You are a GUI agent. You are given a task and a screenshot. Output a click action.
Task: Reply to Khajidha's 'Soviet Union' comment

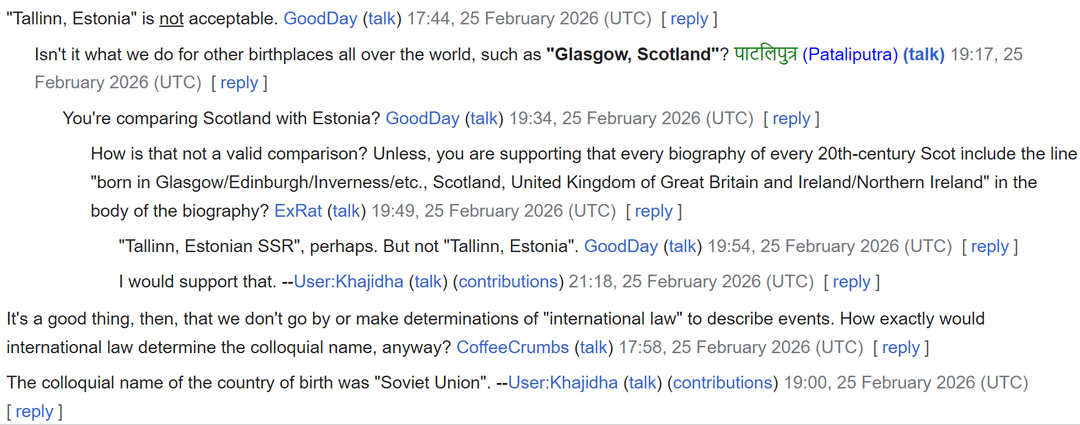(x=34, y=411)
